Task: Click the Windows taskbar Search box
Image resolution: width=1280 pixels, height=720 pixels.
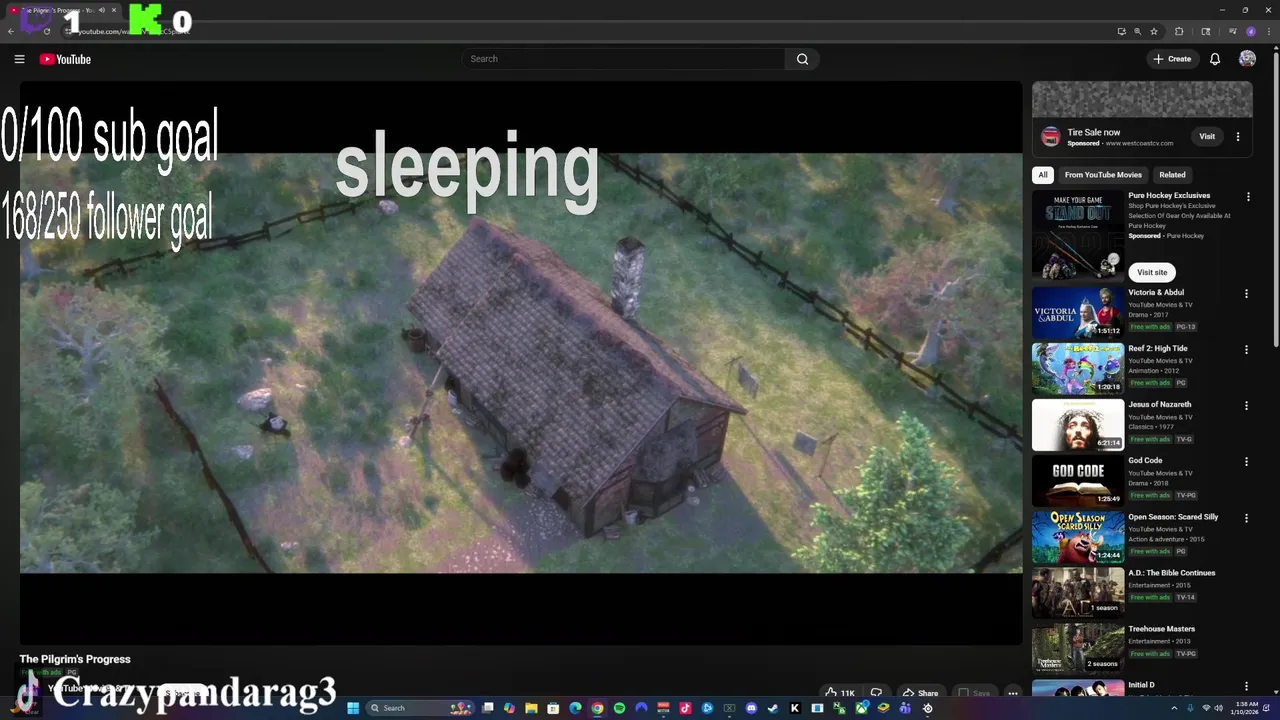Action: pyautogui.click(x=420, y=708)
